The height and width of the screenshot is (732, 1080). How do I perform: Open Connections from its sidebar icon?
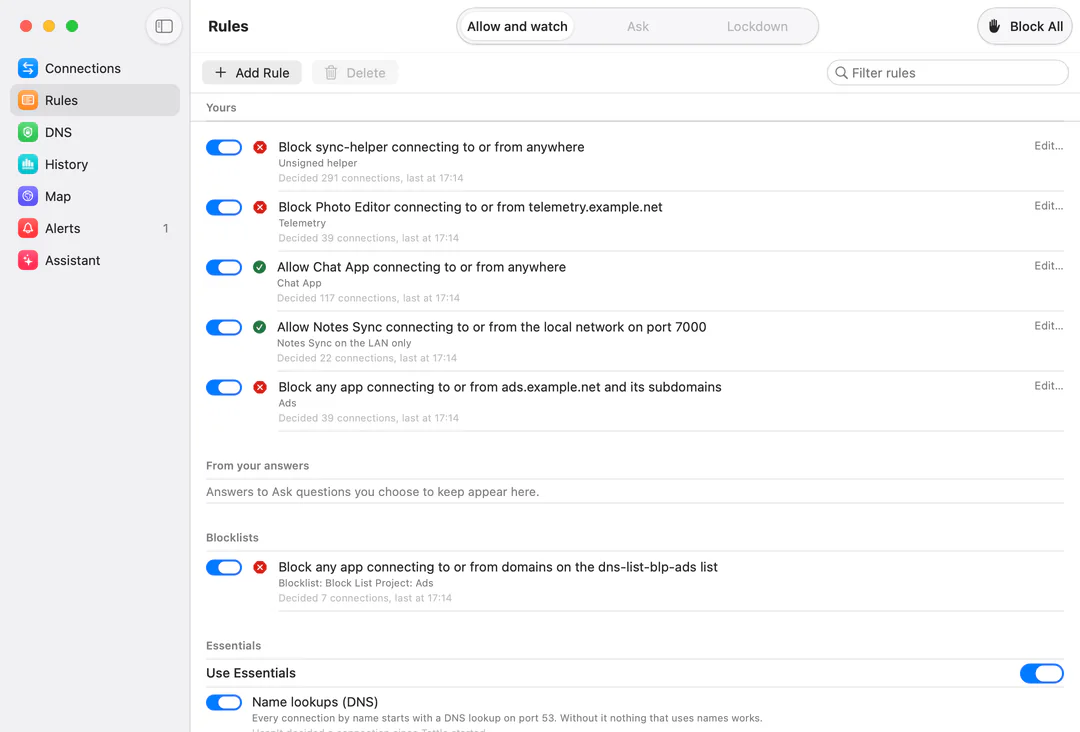click(28, 68)
